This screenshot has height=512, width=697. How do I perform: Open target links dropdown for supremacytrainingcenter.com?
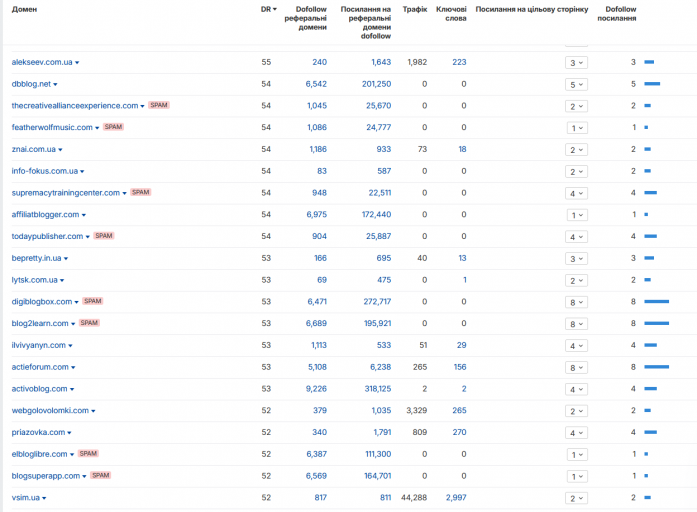click(577, 193)
